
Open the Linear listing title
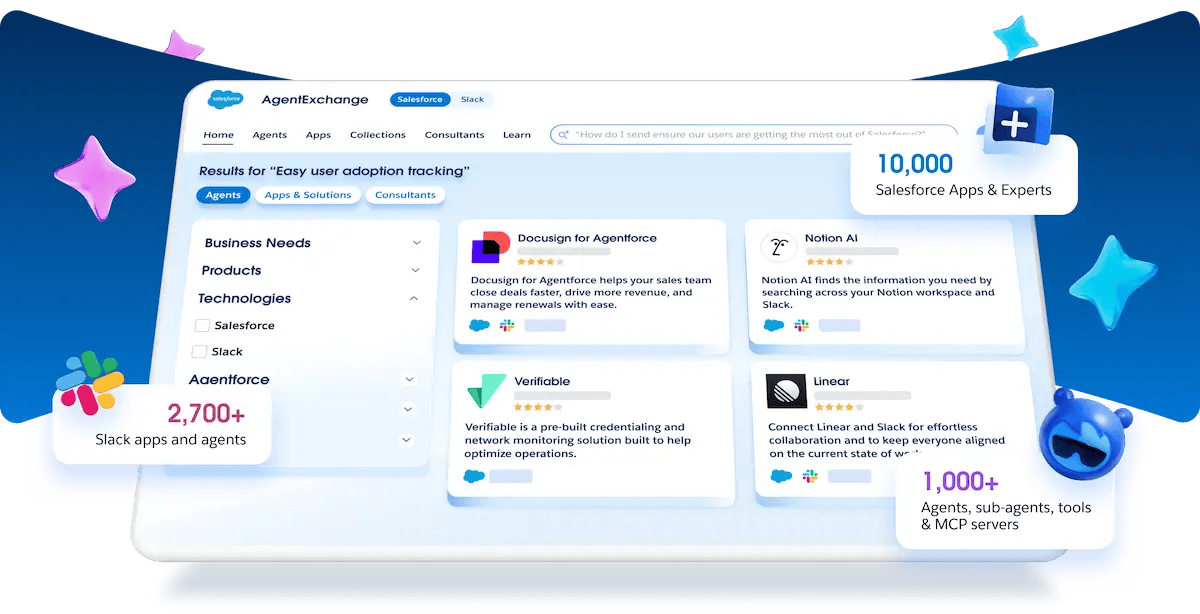pyautogui.click(x=831, y=381)
